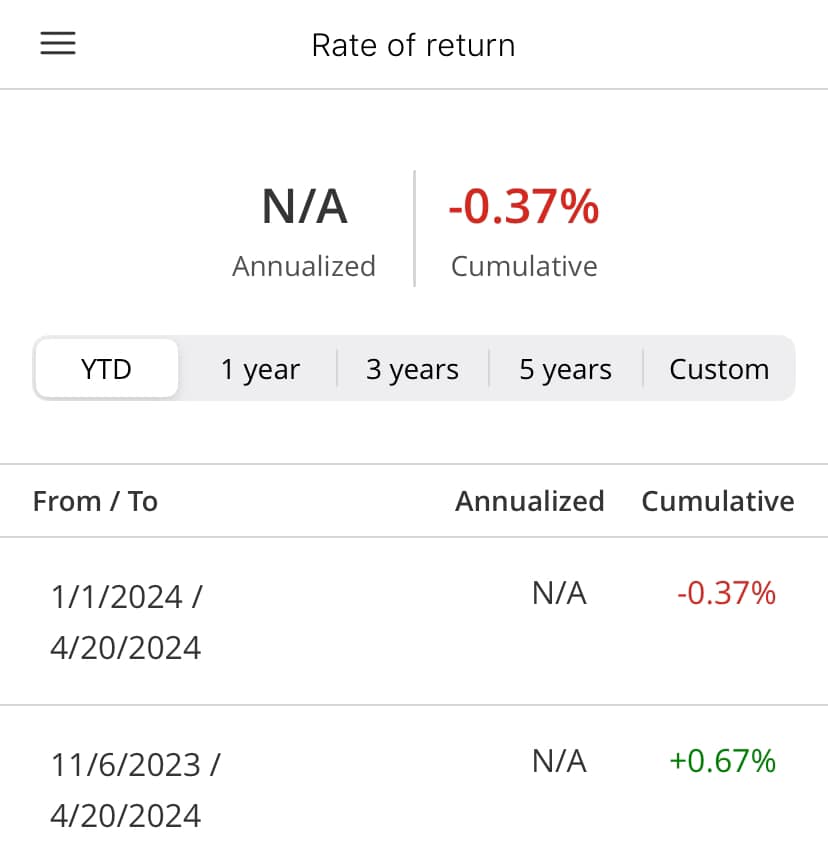Select the YTD time range
Image resolution: width=828 pixels, height=860 pixels.
click(106, 369)
